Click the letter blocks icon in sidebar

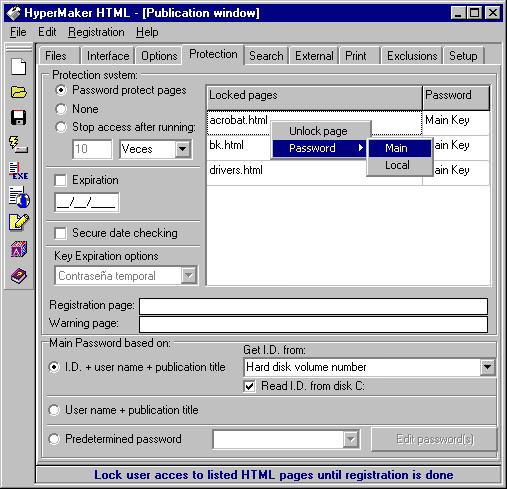click(19, 249)
